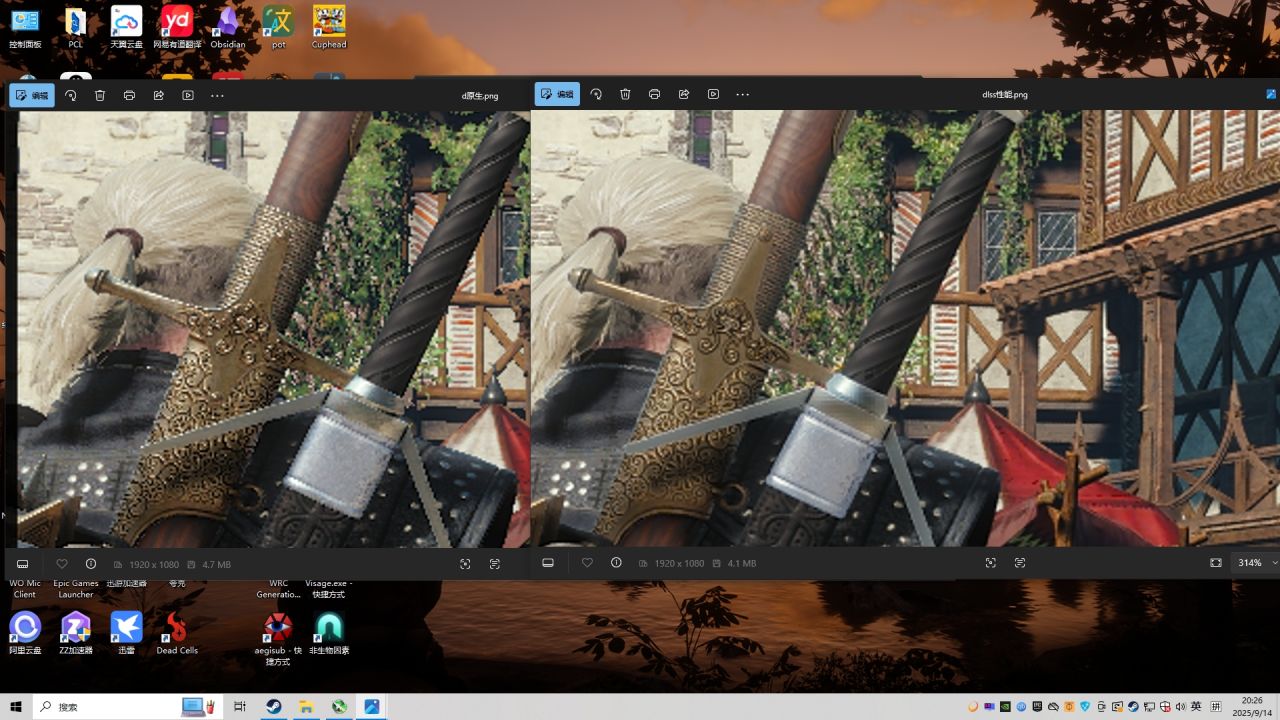The height and width of the screenshot is (720, 1280).
Task: Click rotate icon in d原生.png window
Action: [71, 95]
